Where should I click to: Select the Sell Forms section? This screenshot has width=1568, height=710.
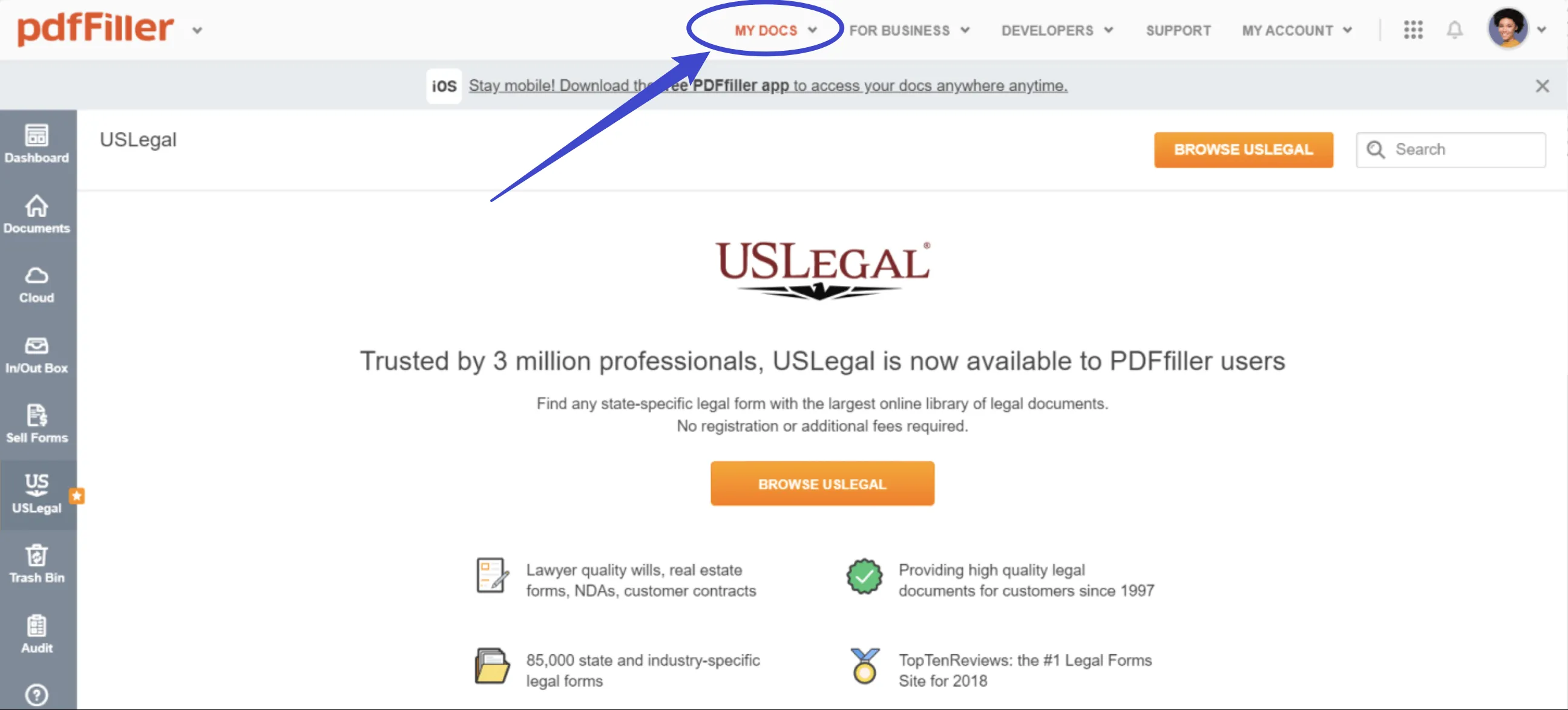click(x=36, y=423)
